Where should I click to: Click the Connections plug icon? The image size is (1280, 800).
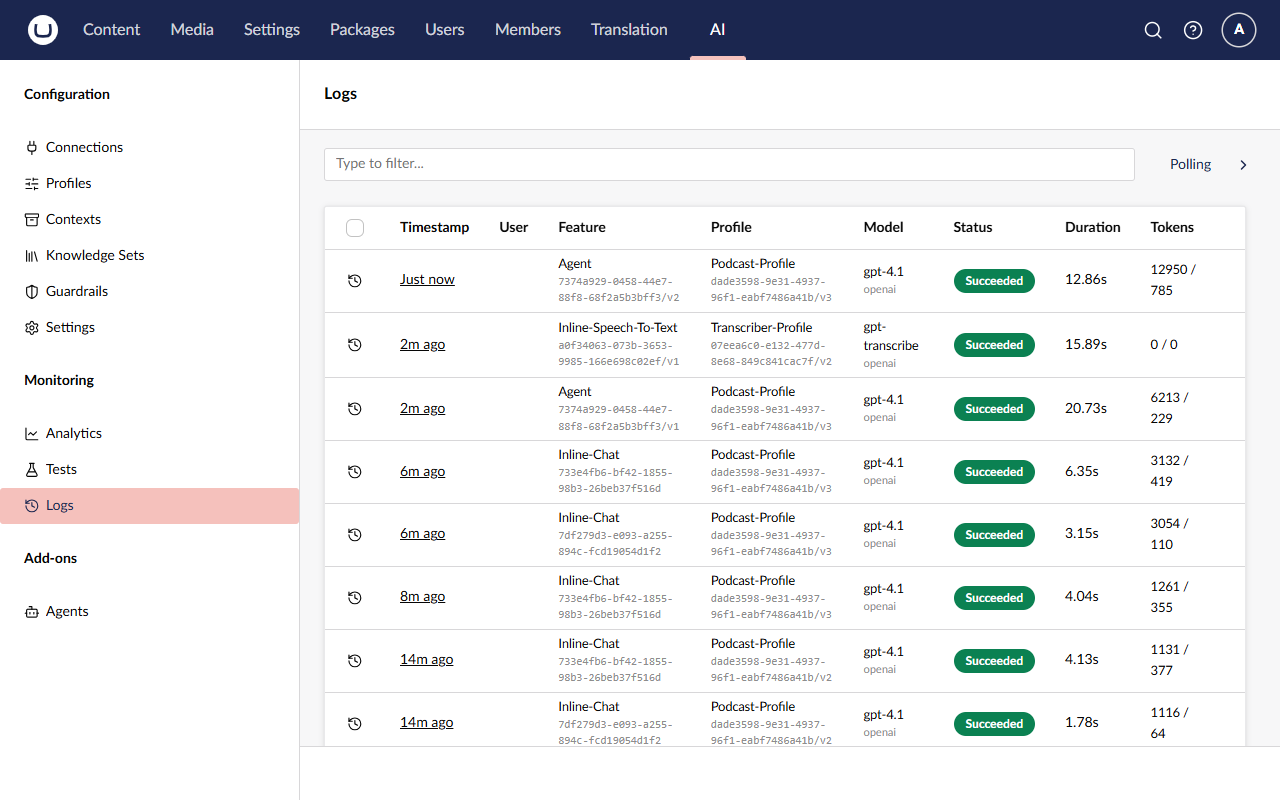(32, 147)
